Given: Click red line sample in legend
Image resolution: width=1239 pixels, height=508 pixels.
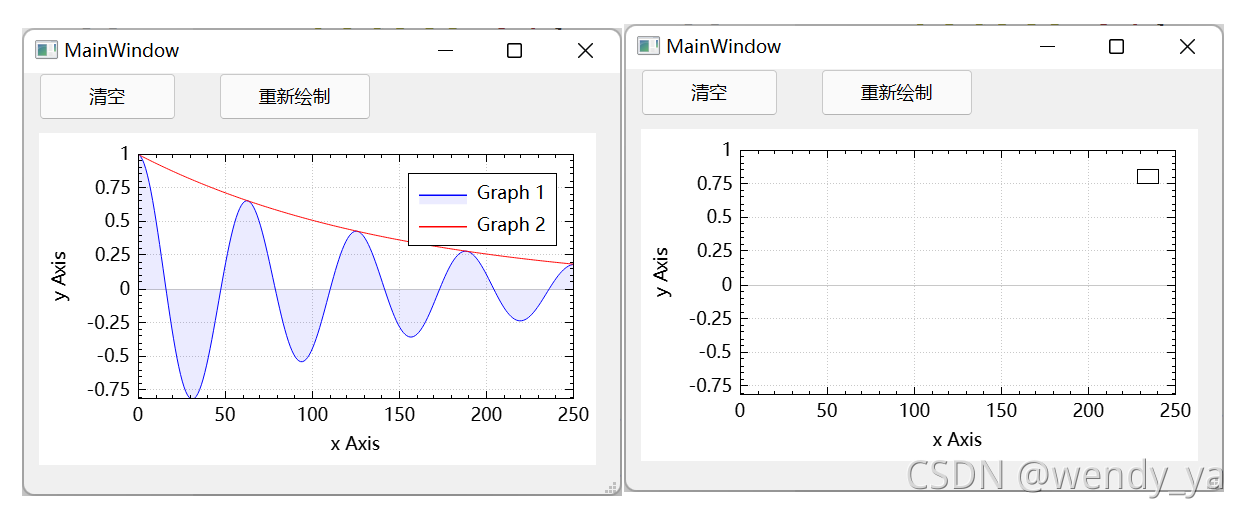Looking at the screenshot, I should (442, 227).
